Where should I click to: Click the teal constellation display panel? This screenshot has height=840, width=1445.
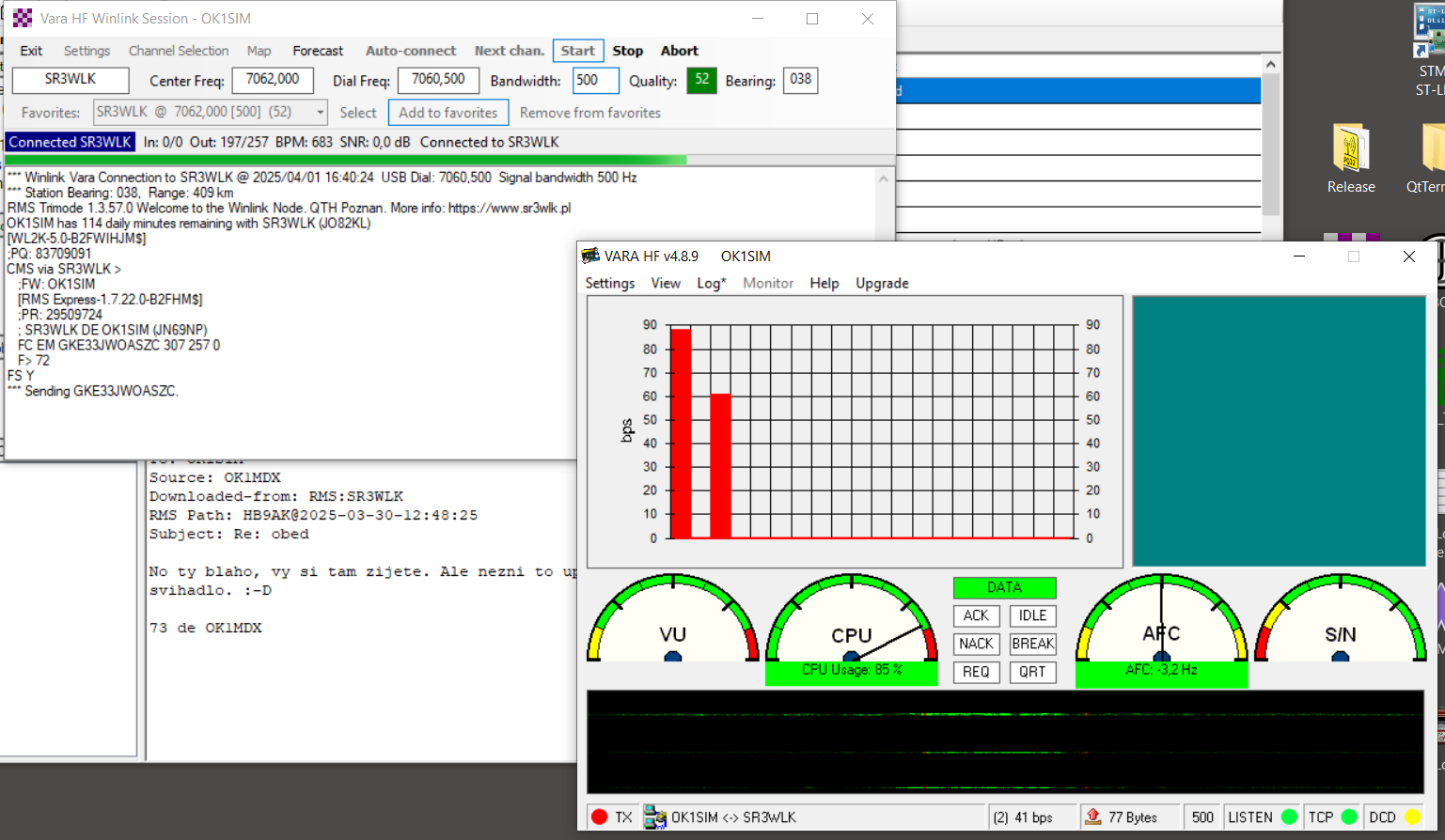1280,431
